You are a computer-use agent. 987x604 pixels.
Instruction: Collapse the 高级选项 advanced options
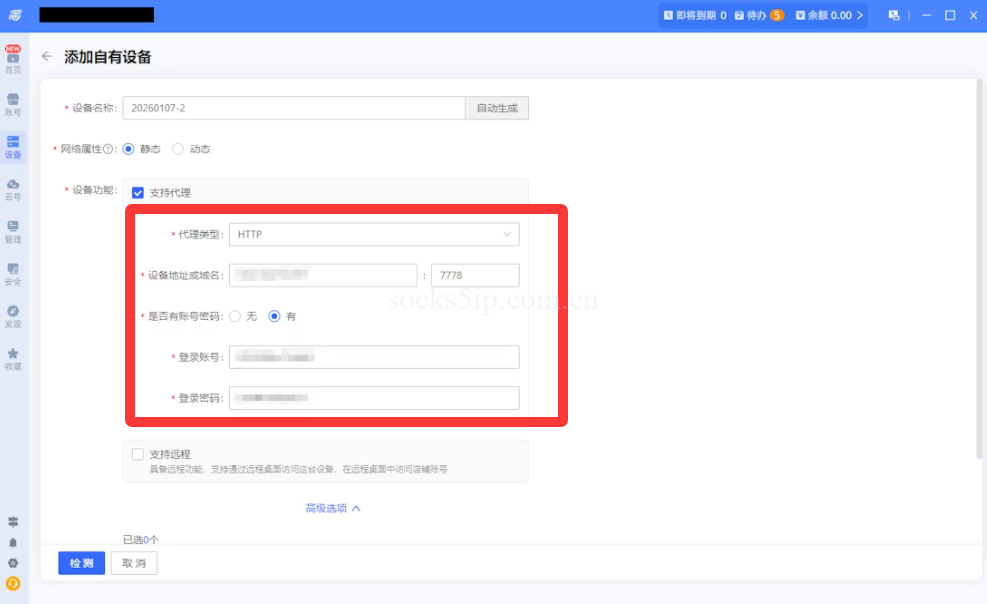333,508
